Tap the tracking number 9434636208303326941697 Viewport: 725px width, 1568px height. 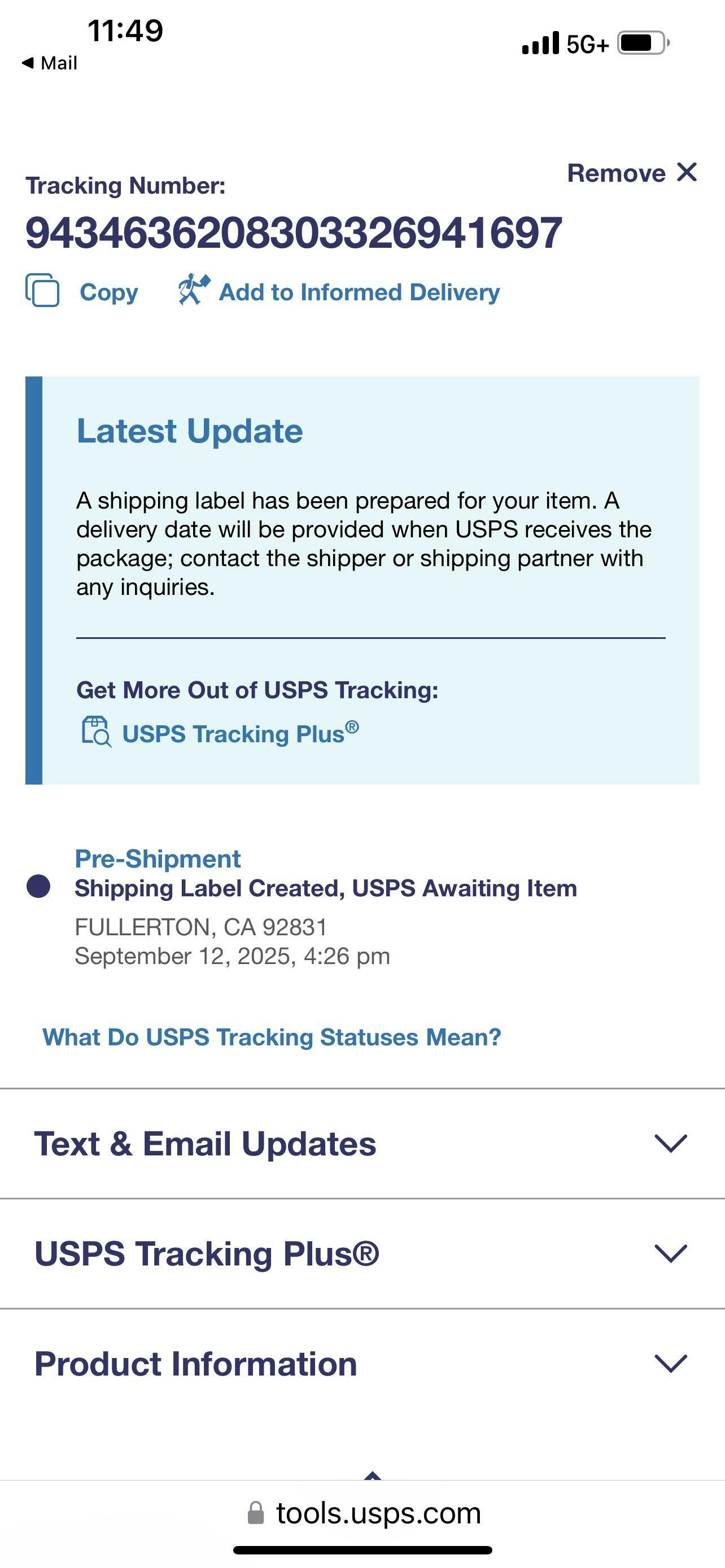click(x=294, y=233)
